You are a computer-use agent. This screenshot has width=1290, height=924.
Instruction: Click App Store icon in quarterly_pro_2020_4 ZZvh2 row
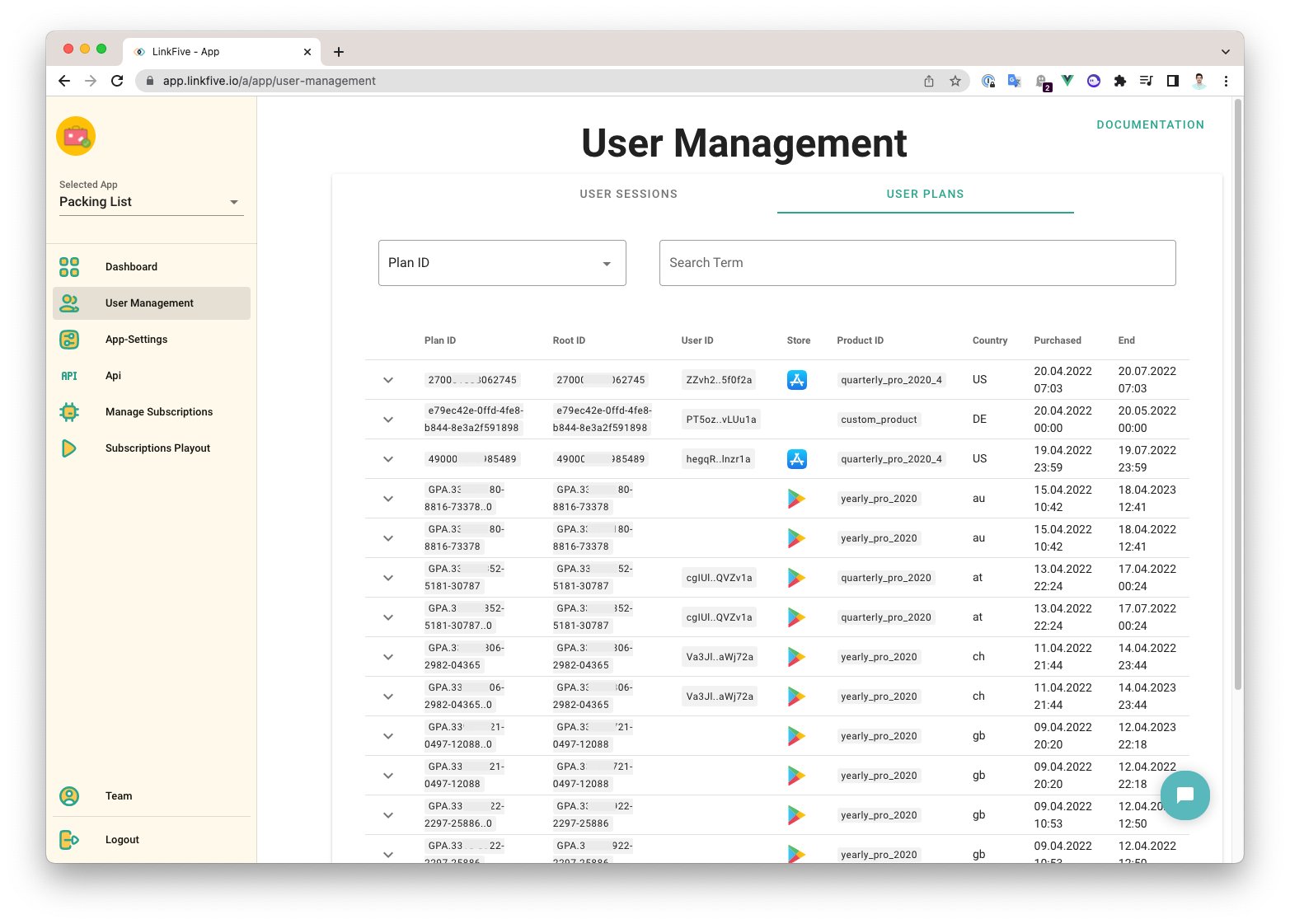(797, 380)
